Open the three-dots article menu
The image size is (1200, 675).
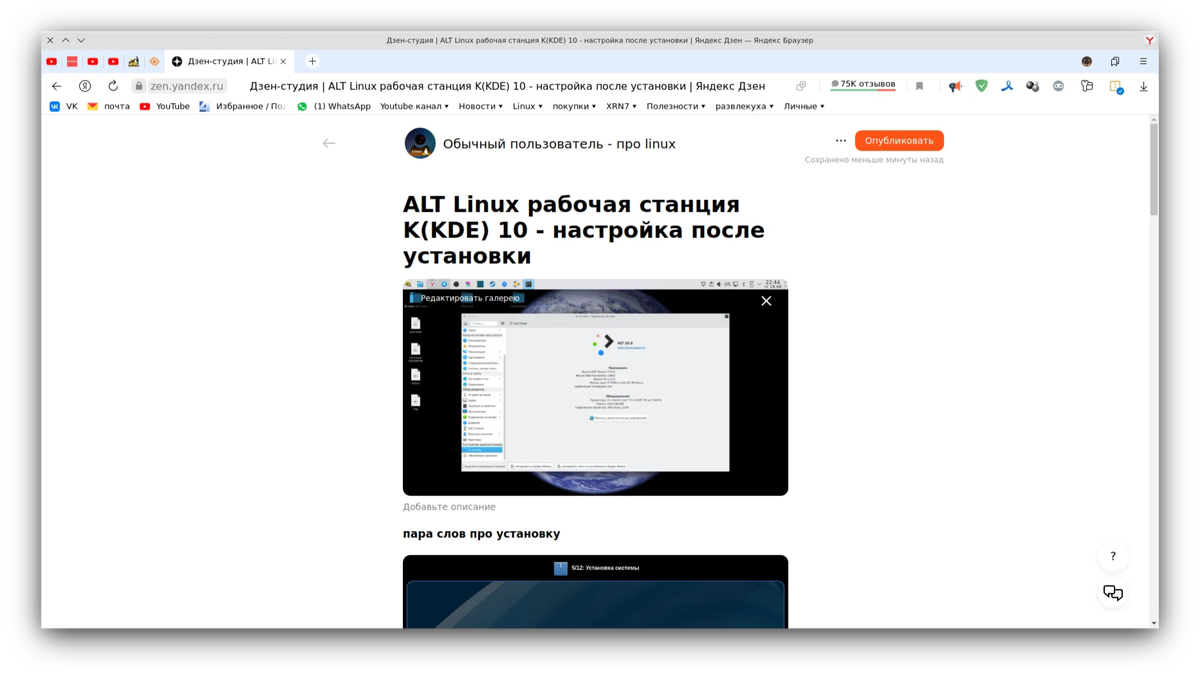coord(841,141)
